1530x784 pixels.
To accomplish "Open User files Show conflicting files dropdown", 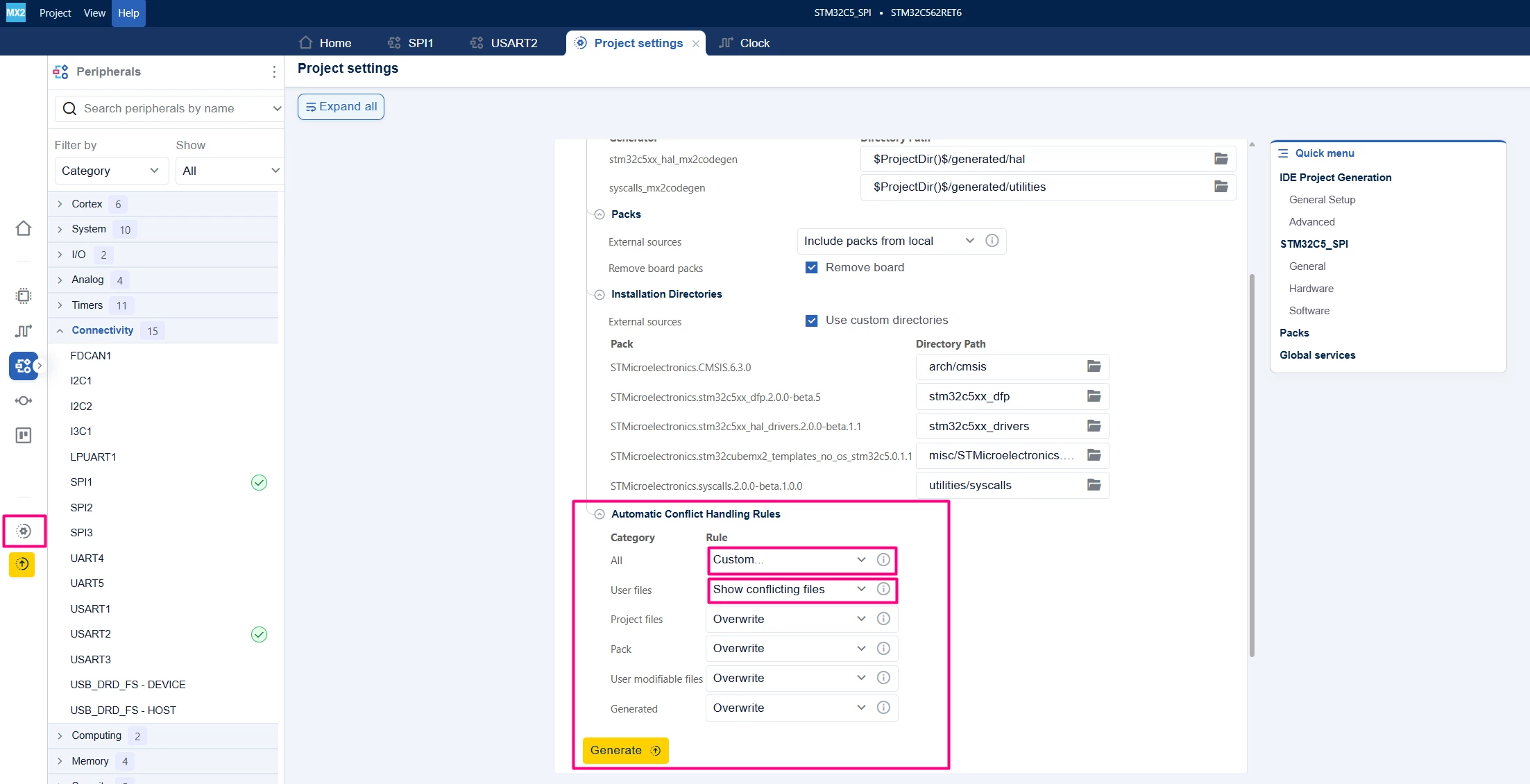I will click(x=790, y=590).
